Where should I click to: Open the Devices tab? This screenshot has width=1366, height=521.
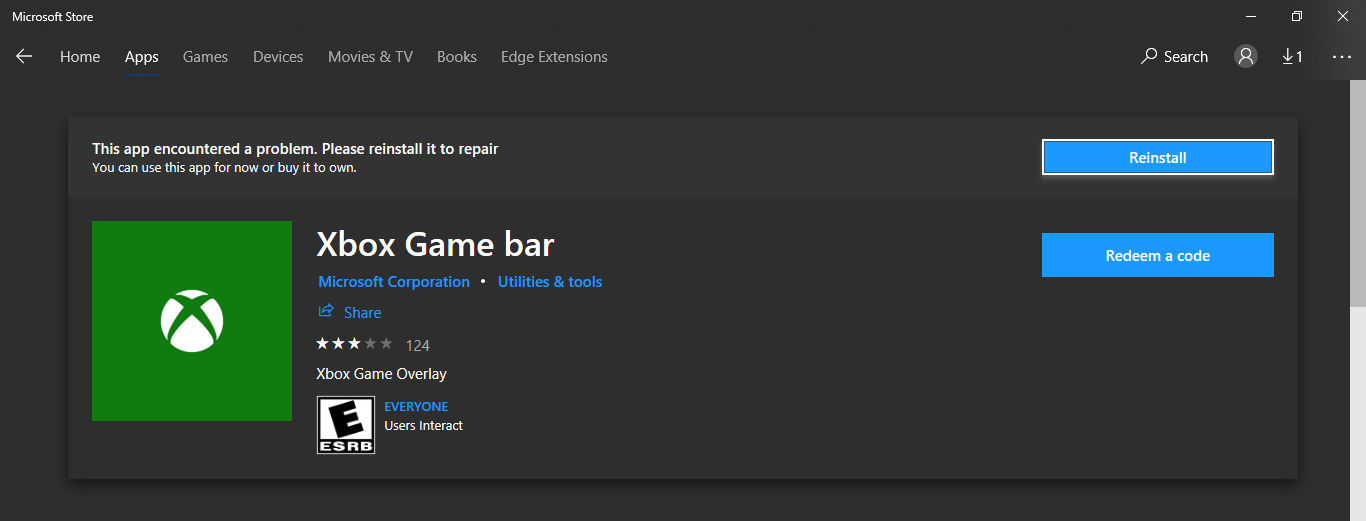pos(278,57)
